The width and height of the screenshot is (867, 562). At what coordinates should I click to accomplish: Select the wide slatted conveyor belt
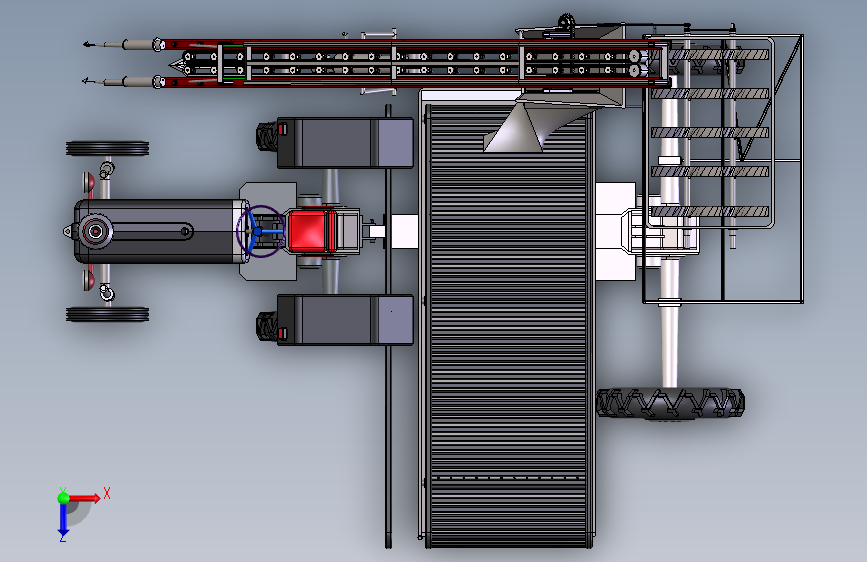[507, 326]
